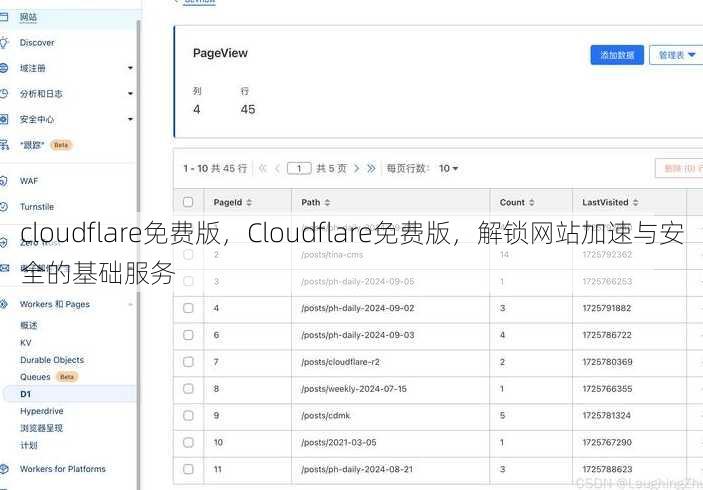The width and height of the screenshot is (703, 490).
Task: Sort by Count column
Action: coord(517,203)
